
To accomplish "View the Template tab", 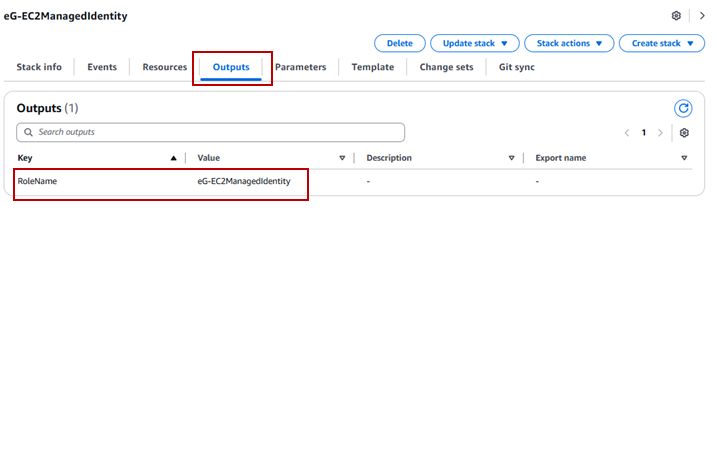I will pos(372,67).
